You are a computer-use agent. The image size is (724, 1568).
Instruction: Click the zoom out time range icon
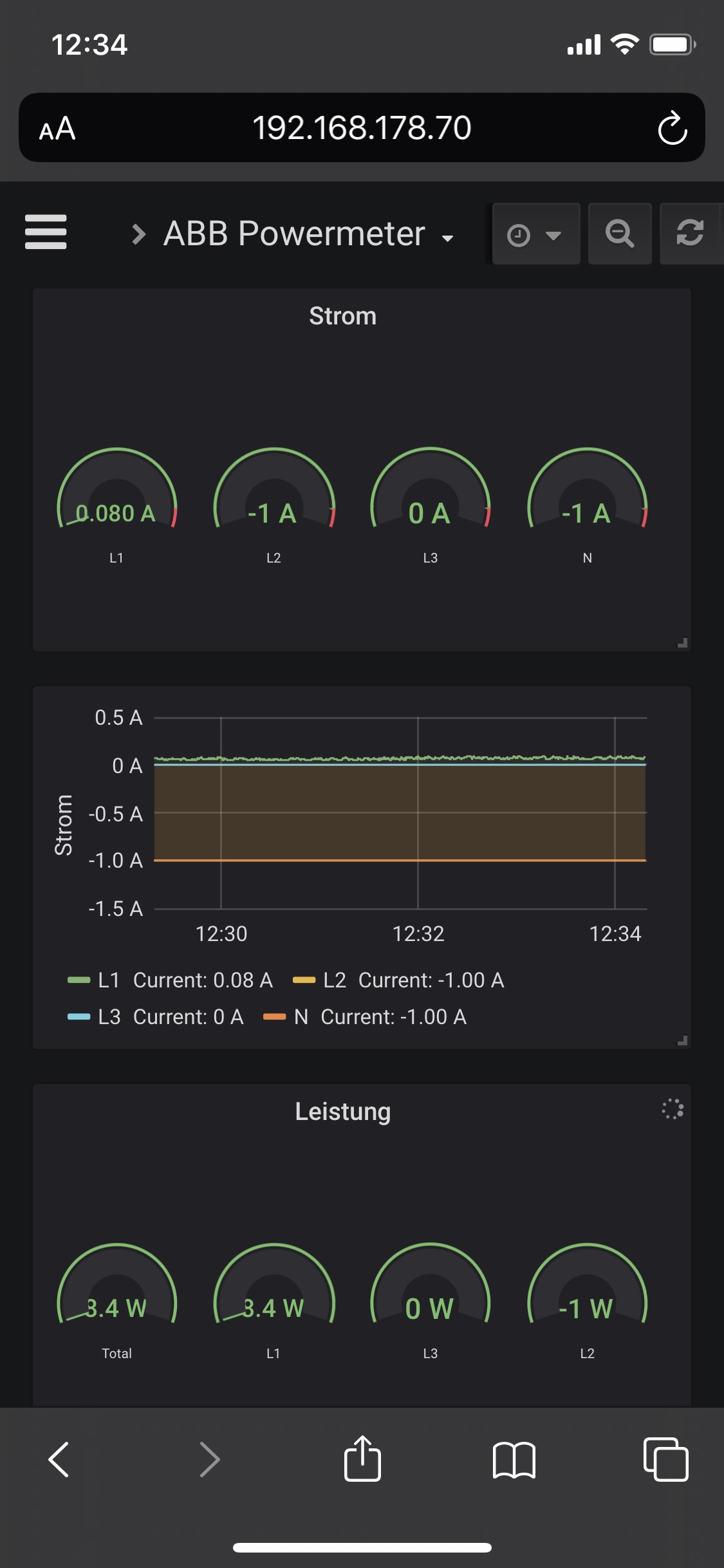(619, 233)
